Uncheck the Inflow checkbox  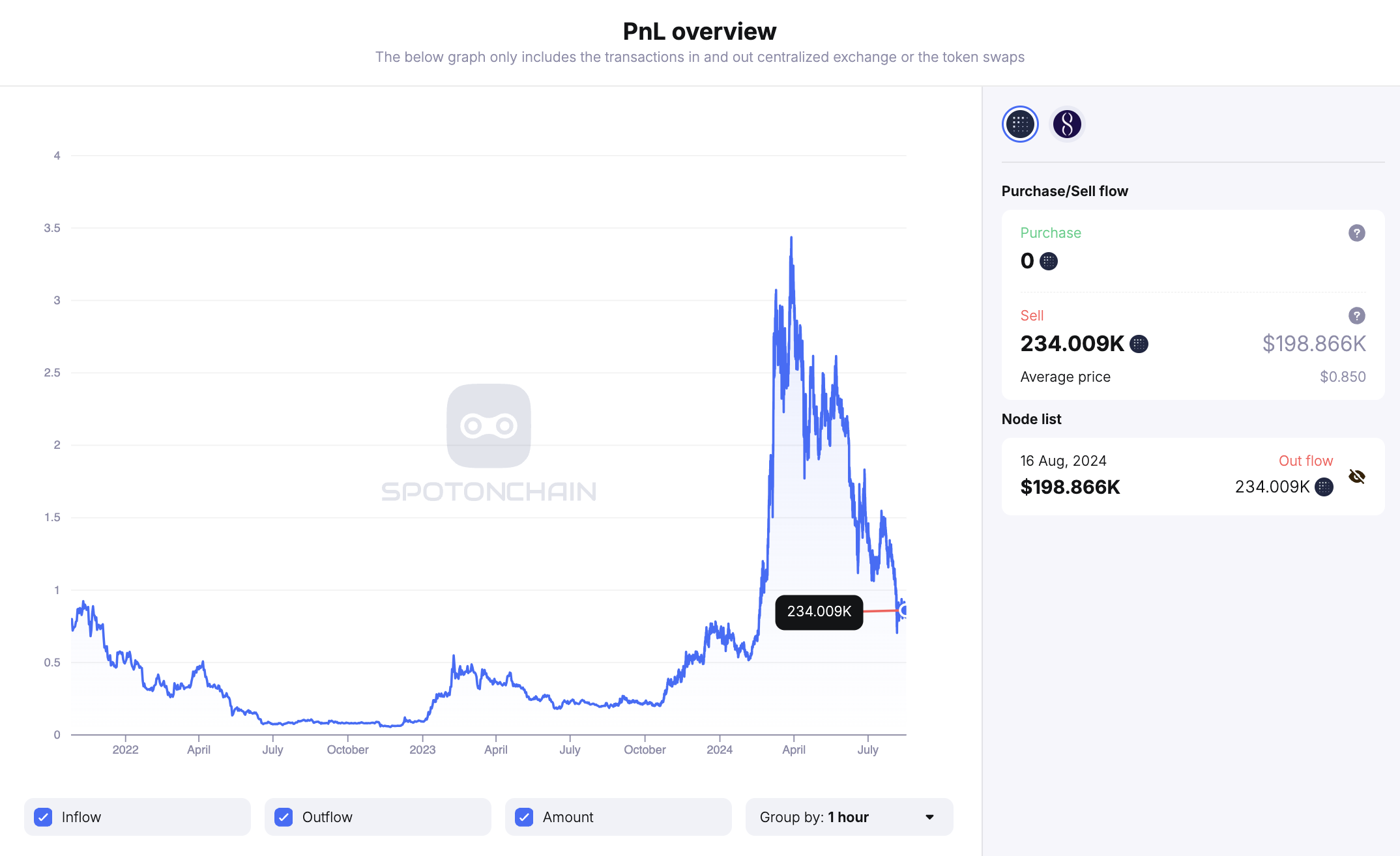(43, 816)
